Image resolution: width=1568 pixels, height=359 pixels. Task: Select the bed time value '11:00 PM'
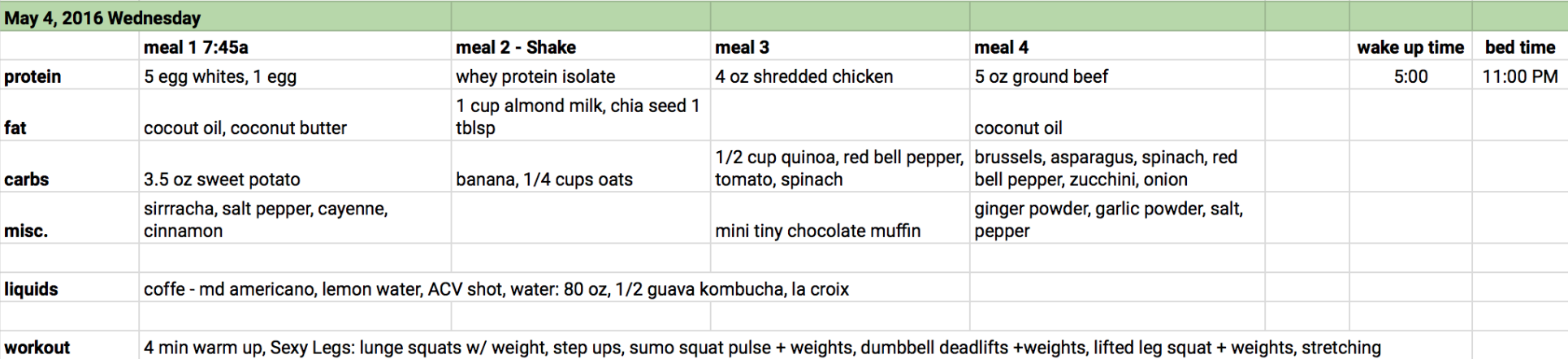pos(1520,76)
